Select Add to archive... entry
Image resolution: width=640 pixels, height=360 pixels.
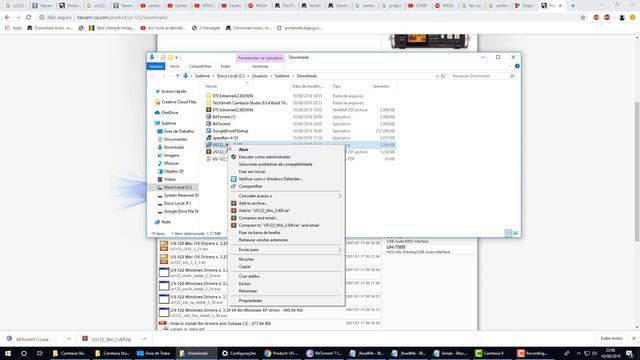[x=253, y=203]
